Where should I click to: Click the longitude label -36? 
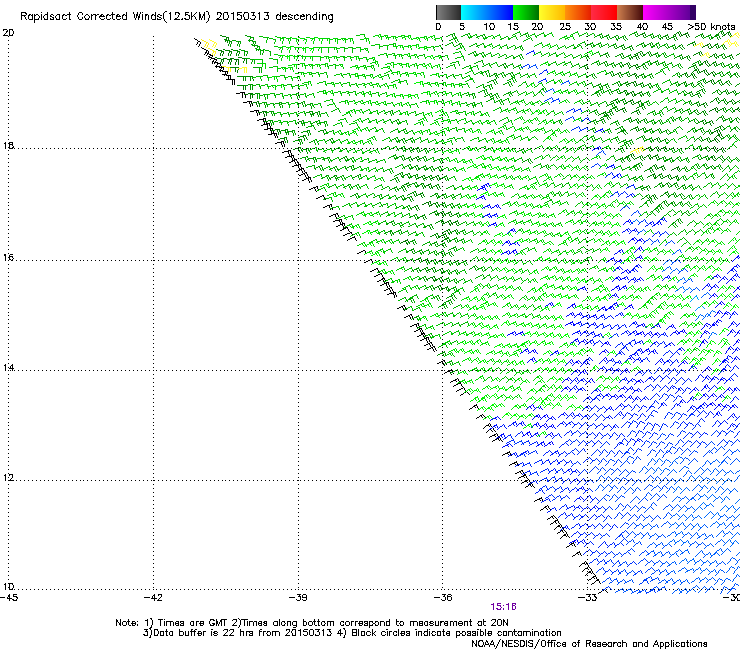pos(443,598)
